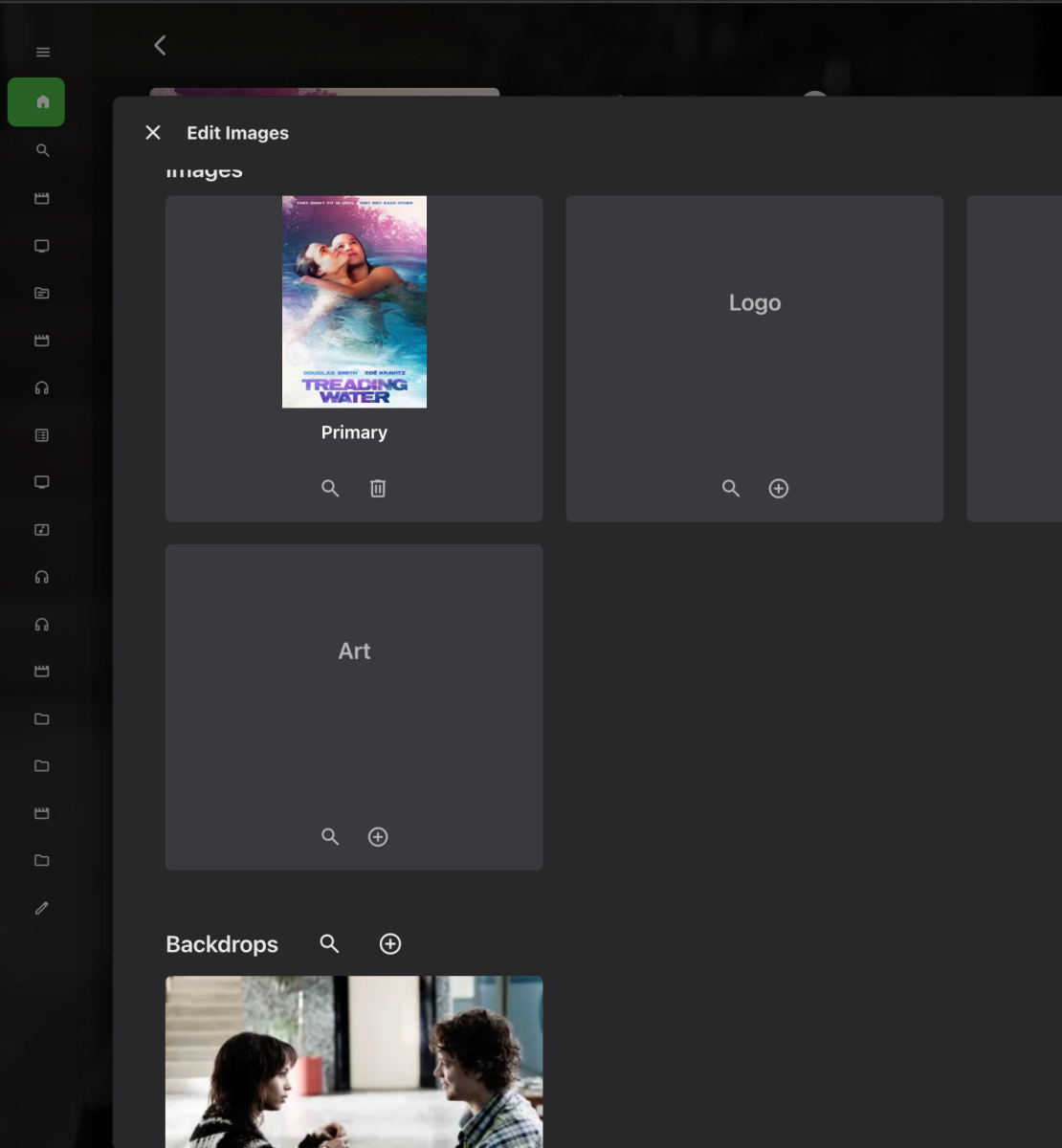Open Search from the left sidebar
The width and height of the screenshot is (1062, 1148).
(x=43, y=150)
